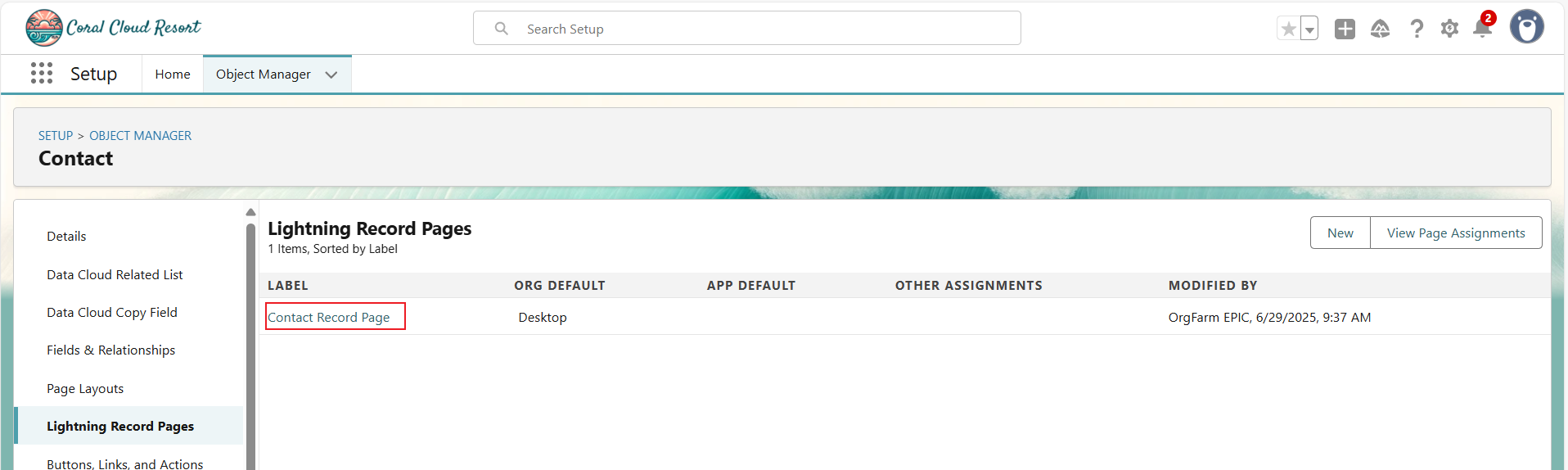Viewport: 1568px width, 470px height.
Task: Select Lightning Record Pages in the sidebar
Action: pos(120,427)
